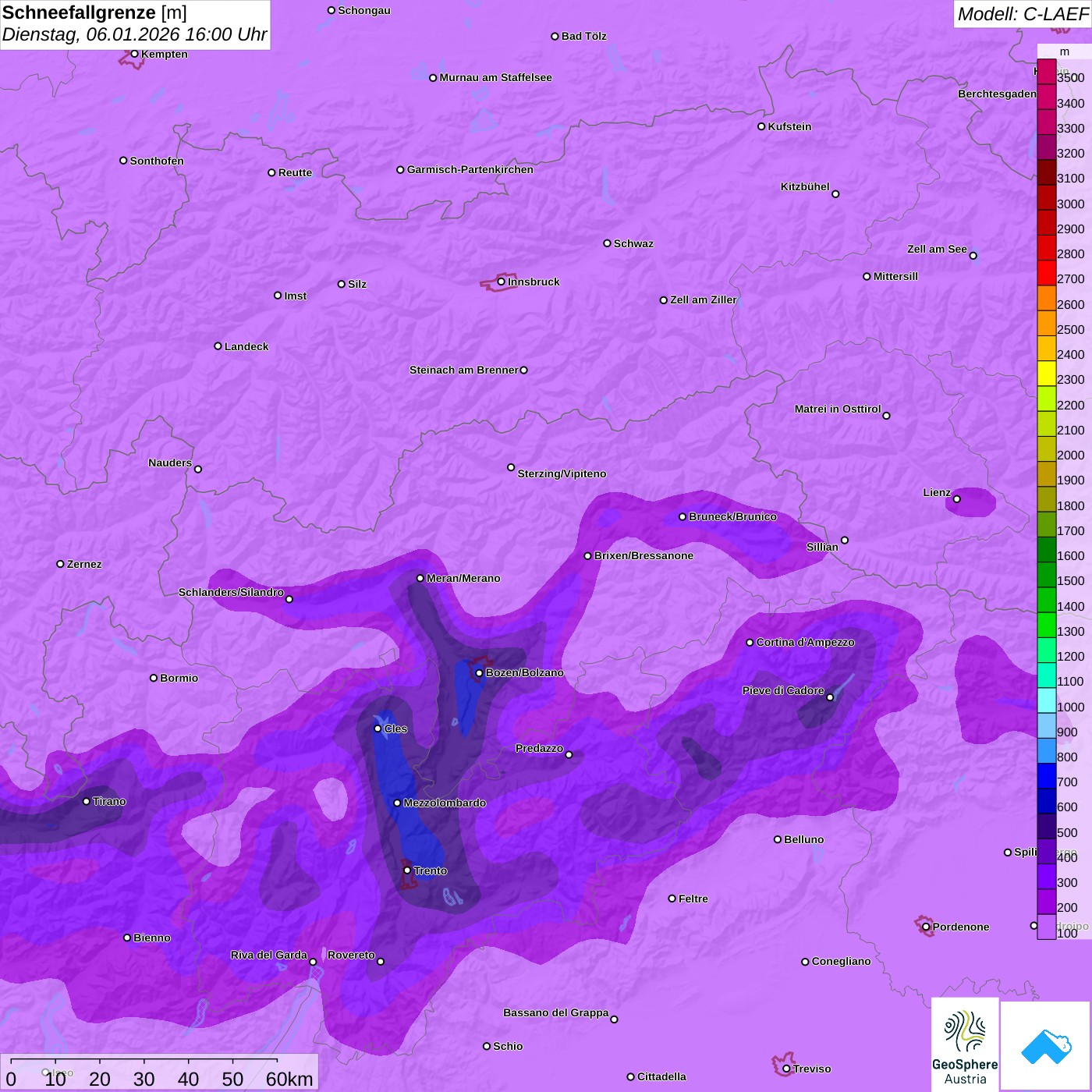Click the Brixen/Bressanone label
1092x1092 pixels.
coord(643,556)
